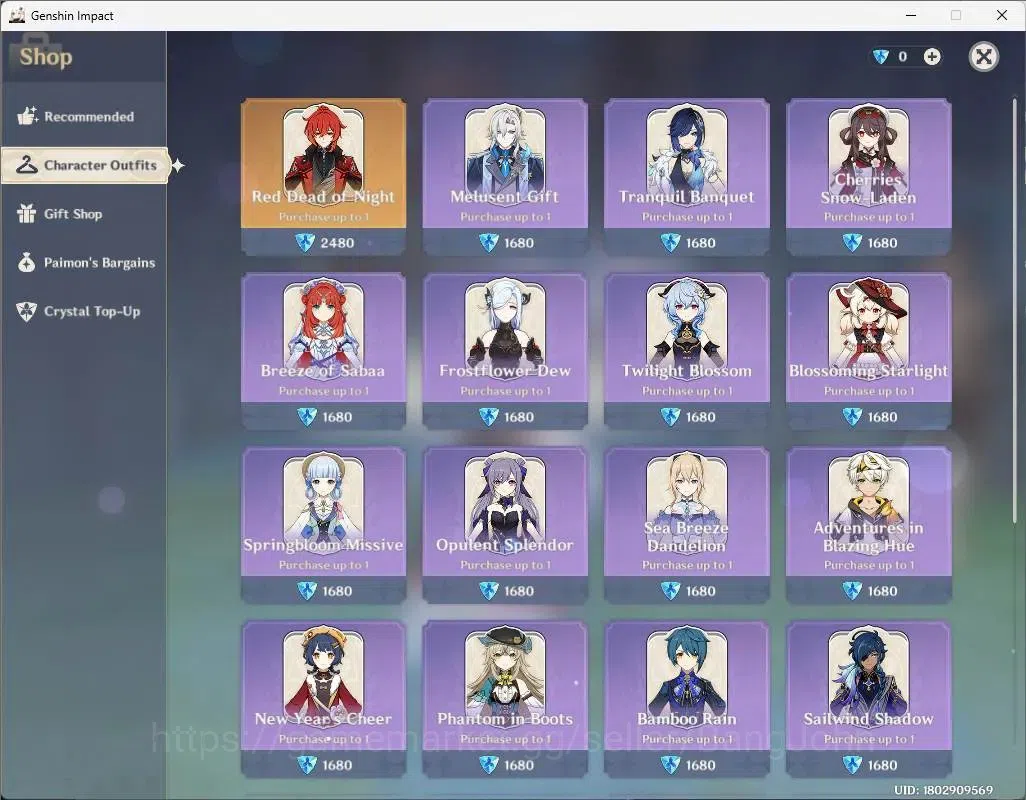Close the shop with the round X button

[x=983, y=57]
